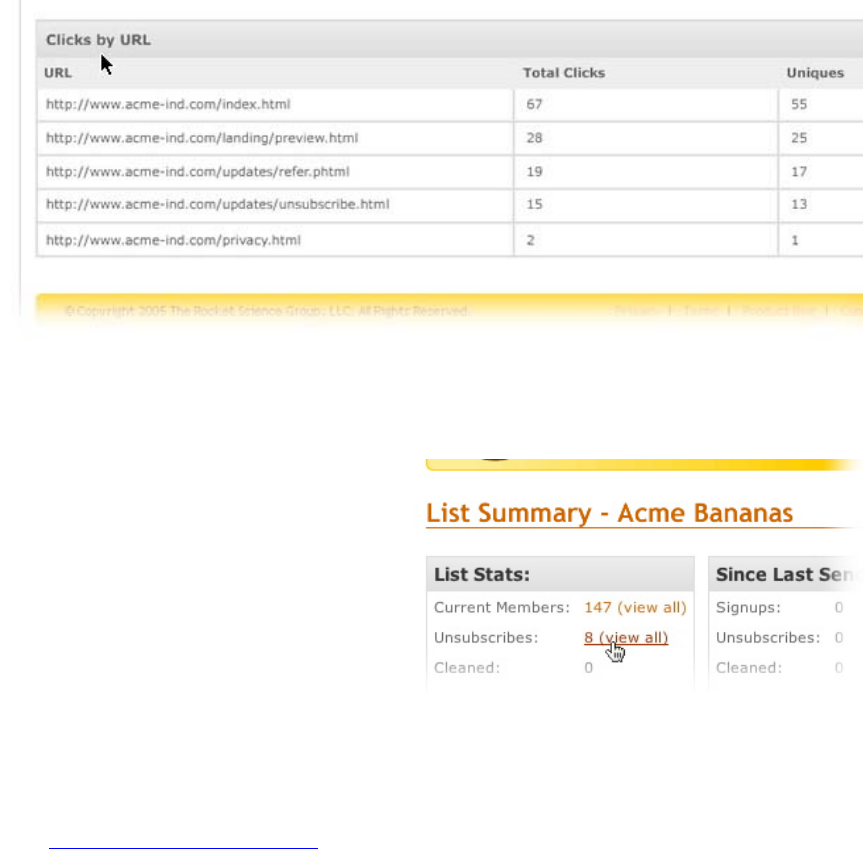
Task: Select the landing/preview.html URL
Action: (x=202, y=138)
